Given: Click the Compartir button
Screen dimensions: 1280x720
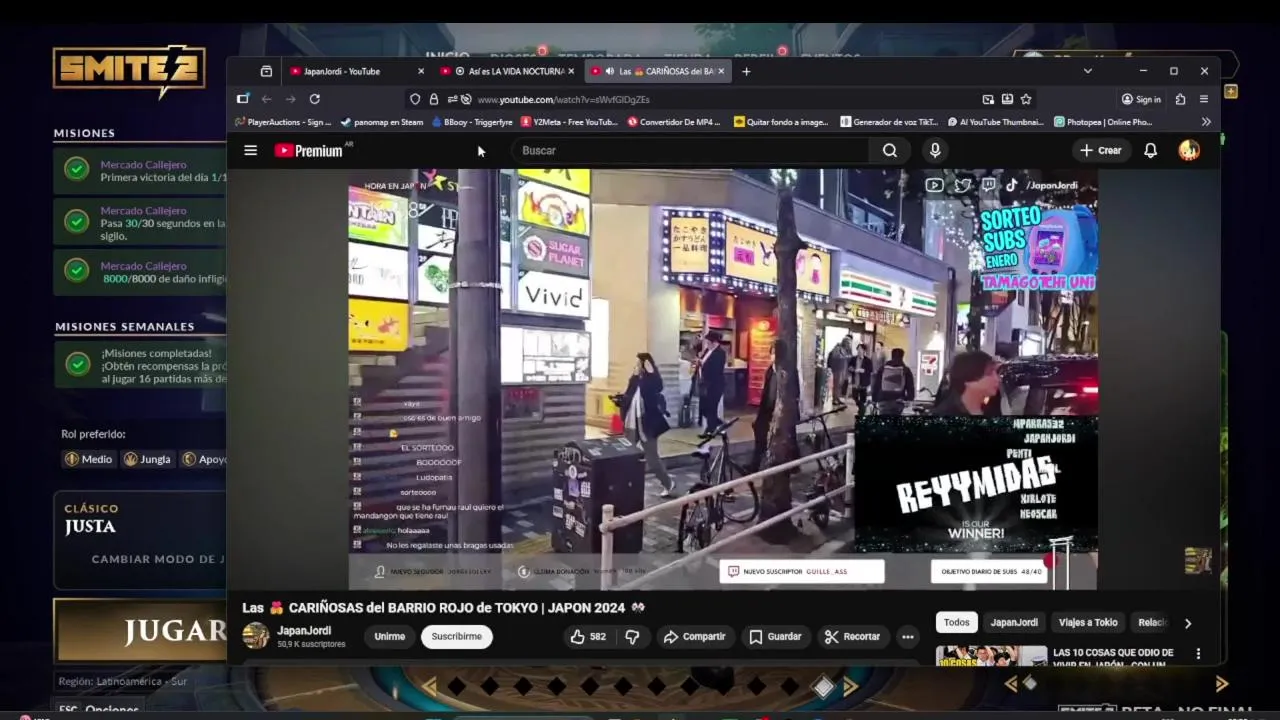Looking at the screenshot, I should pyautogui.click(x=695, y=636).
